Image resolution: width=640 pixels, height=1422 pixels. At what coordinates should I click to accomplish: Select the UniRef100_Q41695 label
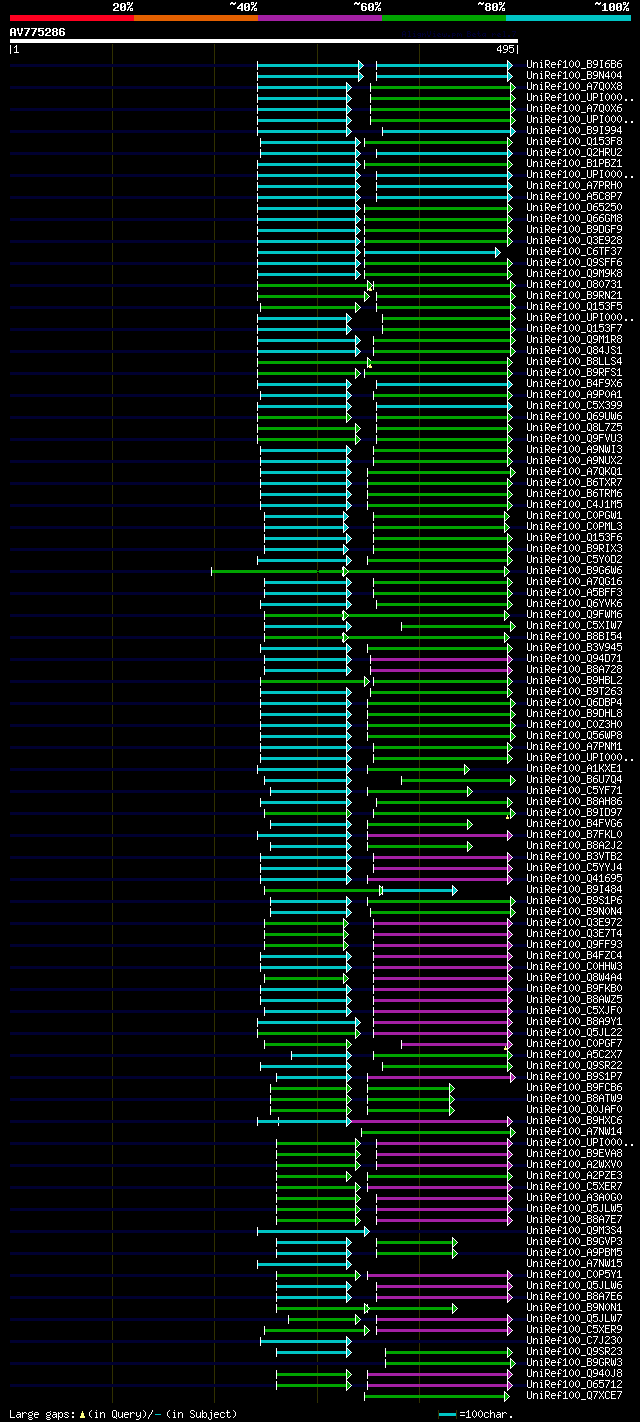574,878
